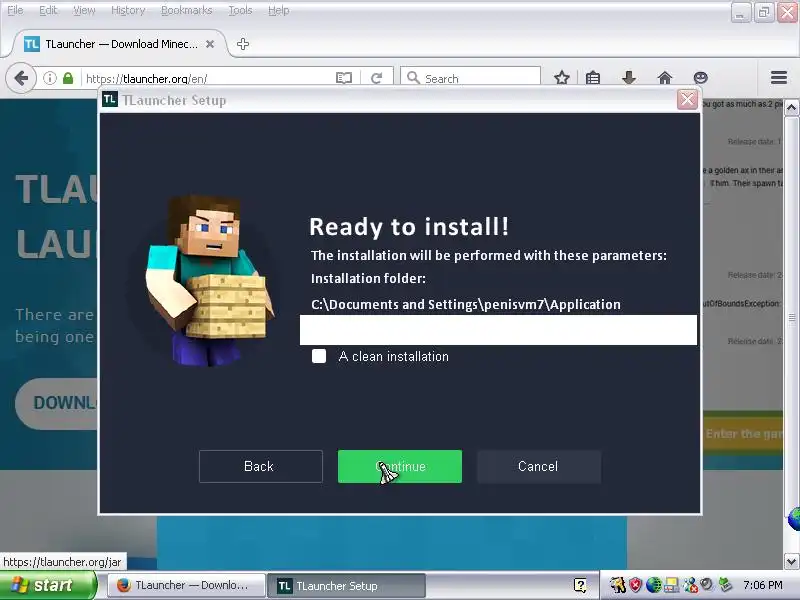This screenshot has width=800, height=600.
Task: Click the page scrollbar down arrow
Action: 791,562
